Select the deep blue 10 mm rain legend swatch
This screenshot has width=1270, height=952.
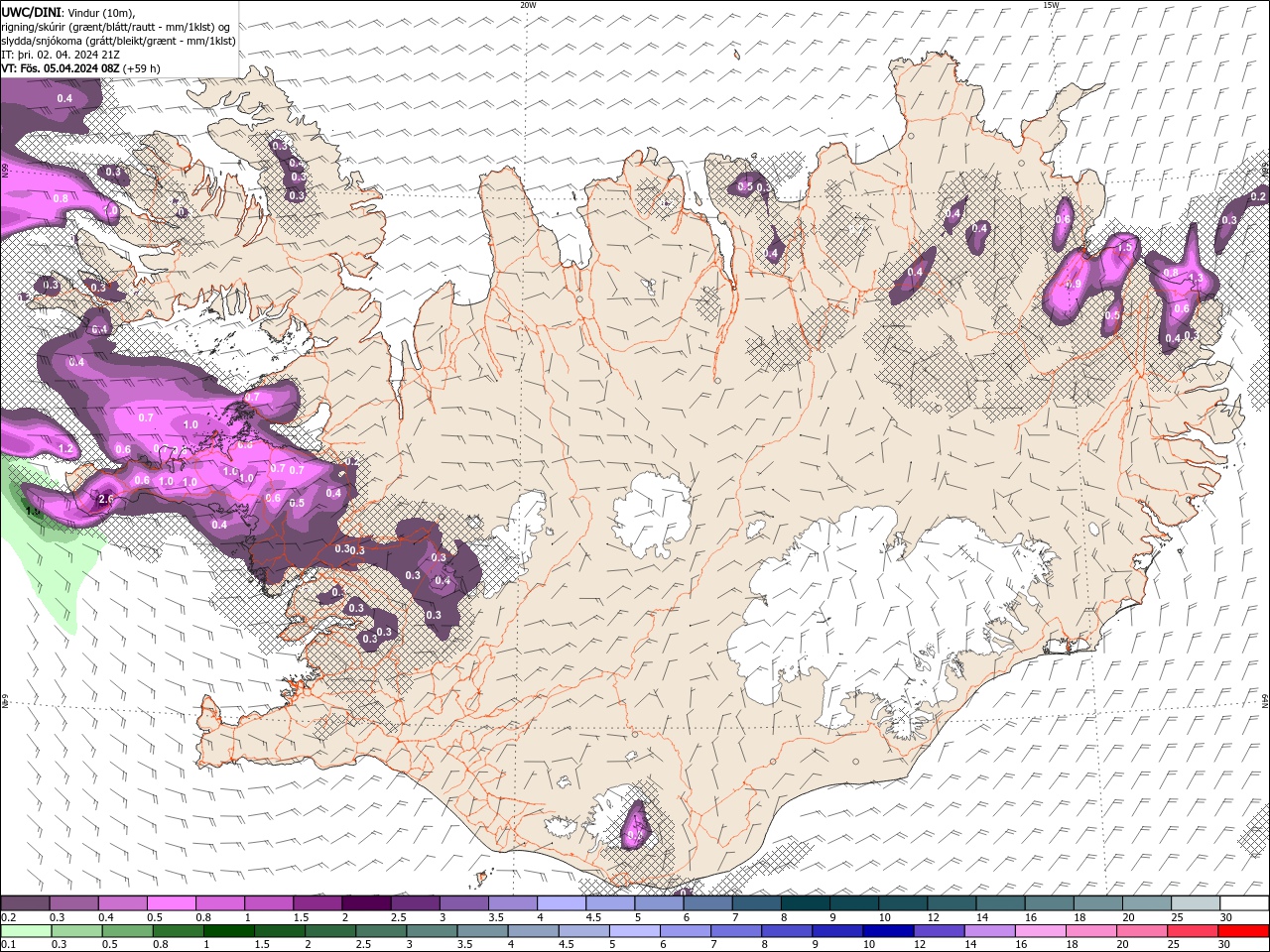pos(888,931)
